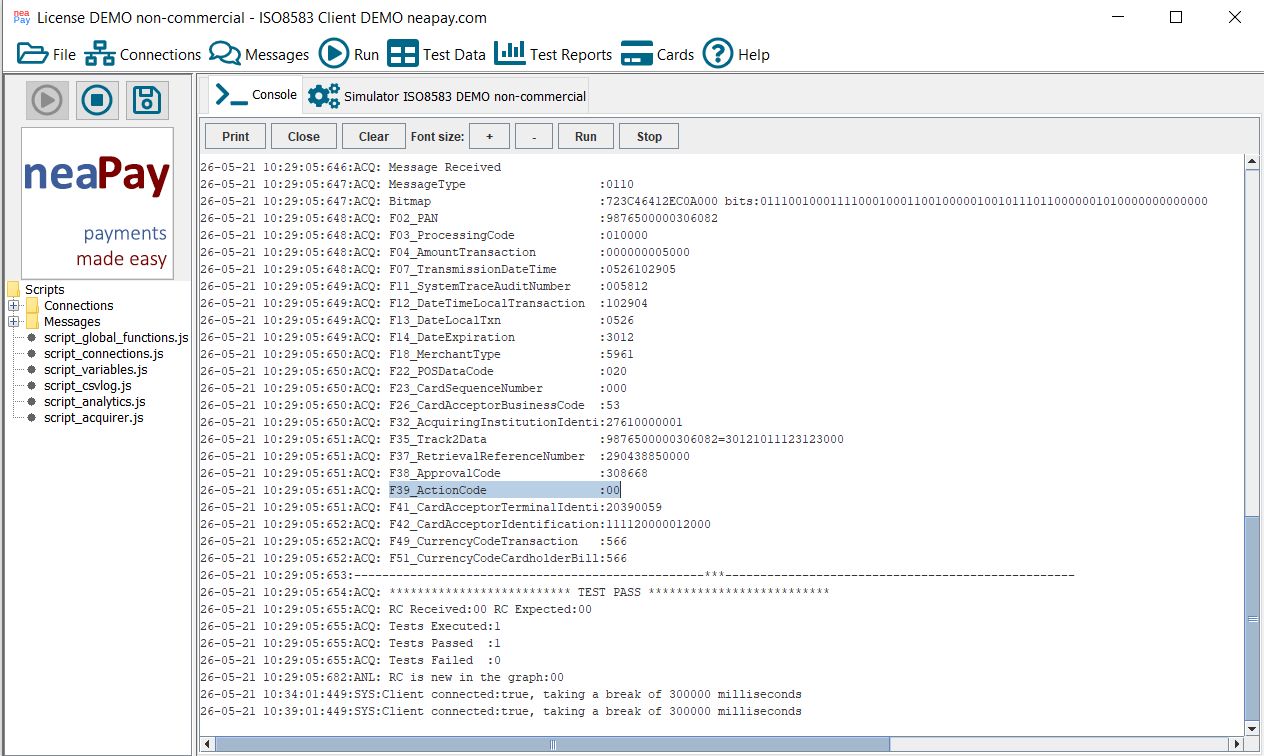Click the TEST PASS log line
1264x756 pixels.
(x=515, y=592)
